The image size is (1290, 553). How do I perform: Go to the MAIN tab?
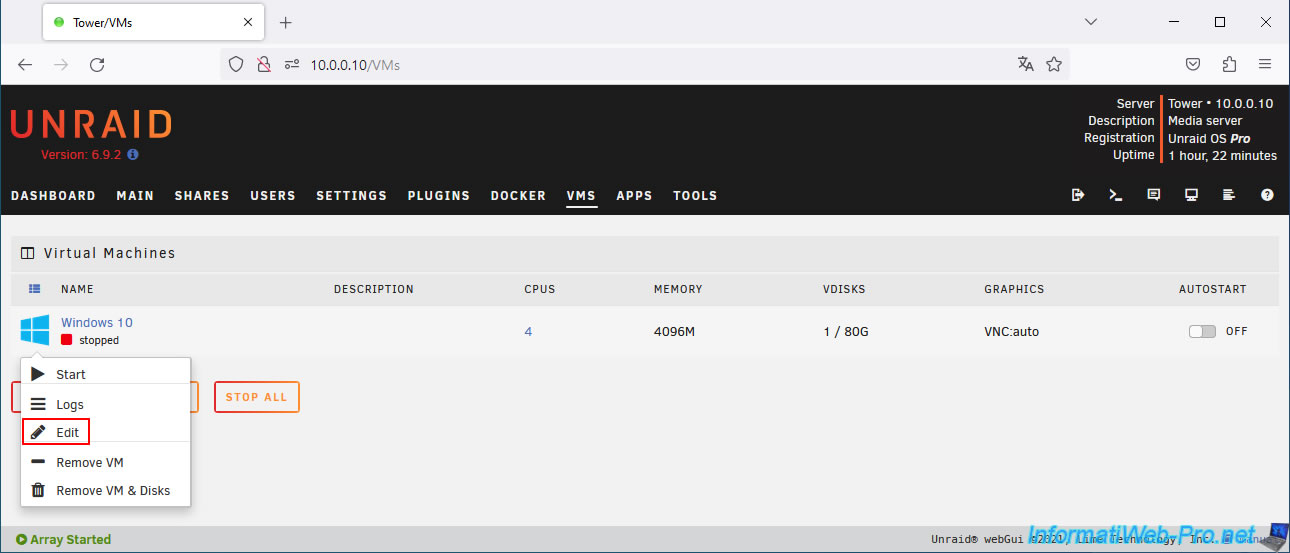pyautogui.click(x=135, y=196)
